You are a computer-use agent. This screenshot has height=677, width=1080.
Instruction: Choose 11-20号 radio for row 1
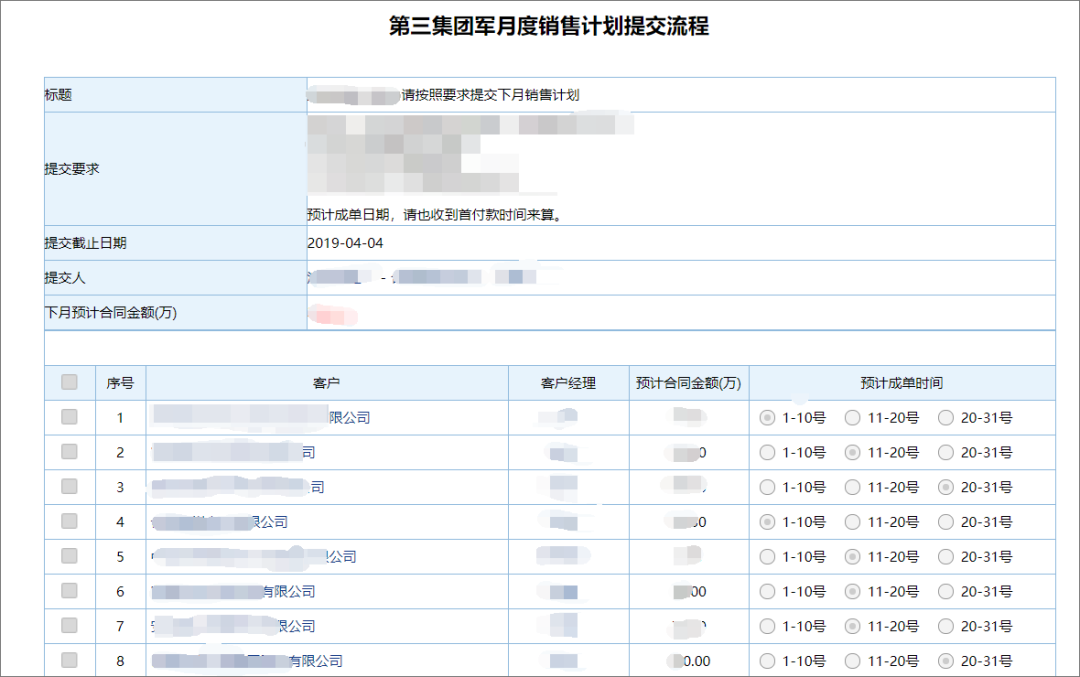[853, 418]
